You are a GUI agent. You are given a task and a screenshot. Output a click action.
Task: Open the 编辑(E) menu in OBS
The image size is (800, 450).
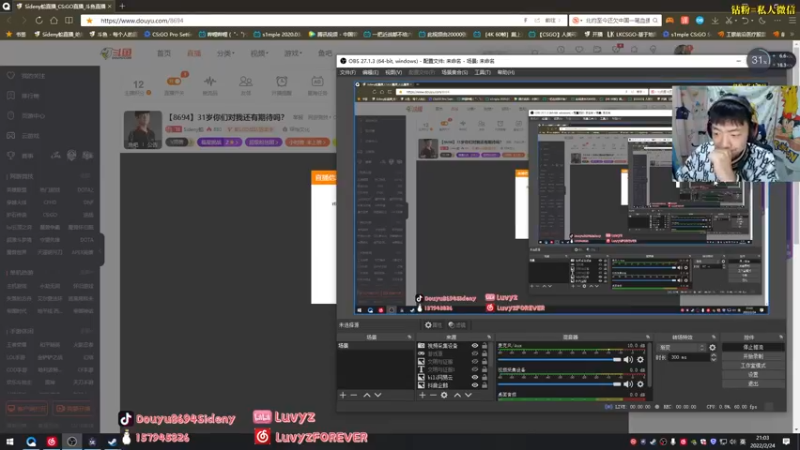pyautogui.click(x=370, y=72)
